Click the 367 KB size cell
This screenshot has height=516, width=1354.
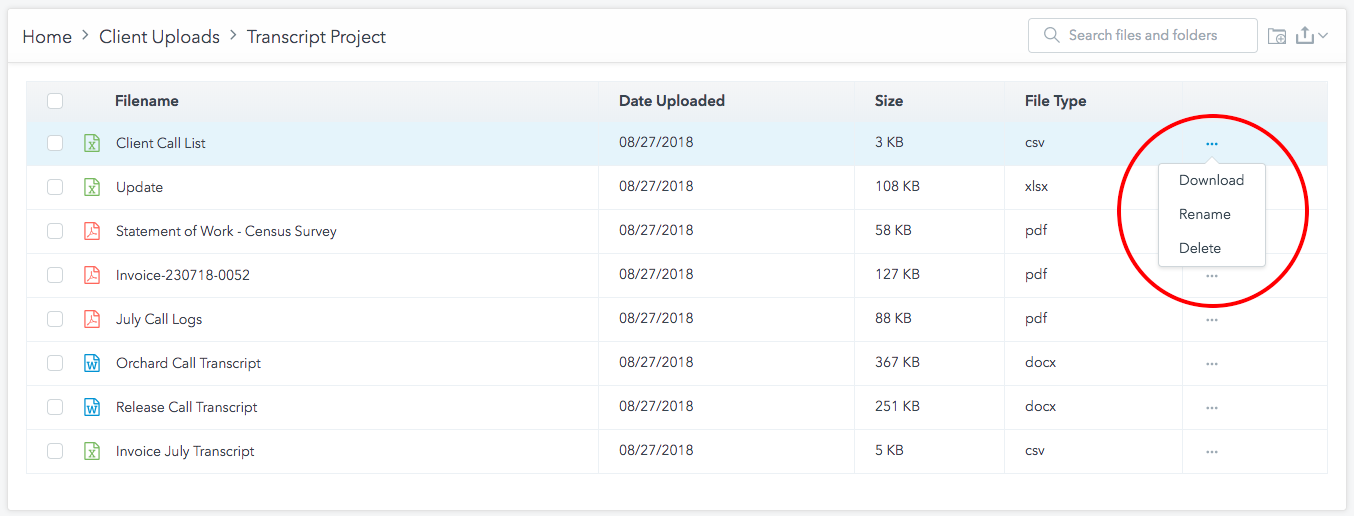[897, 363]
